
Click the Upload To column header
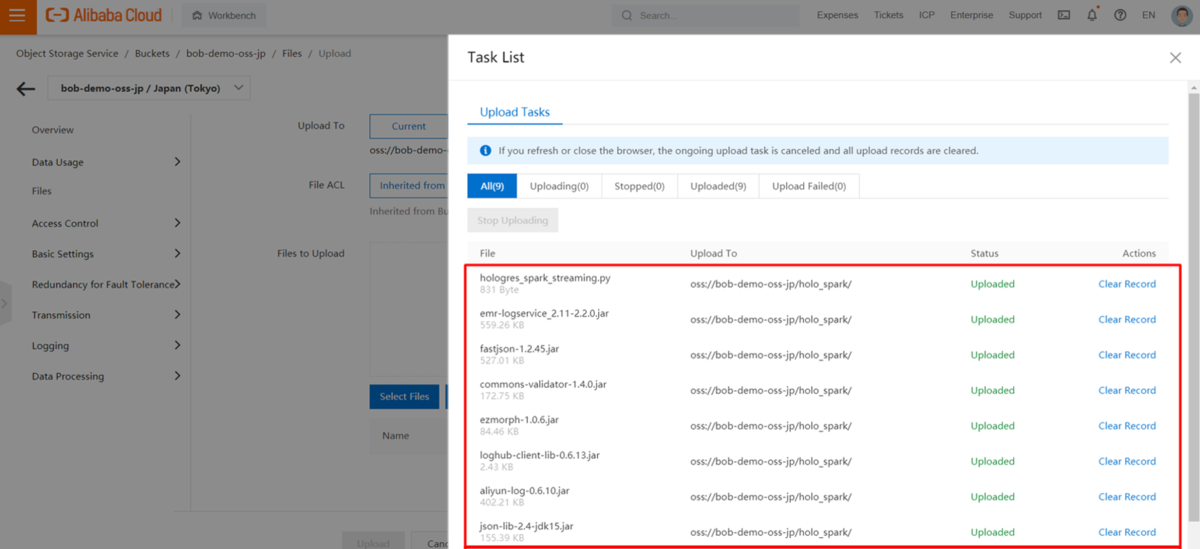[713, 254]
